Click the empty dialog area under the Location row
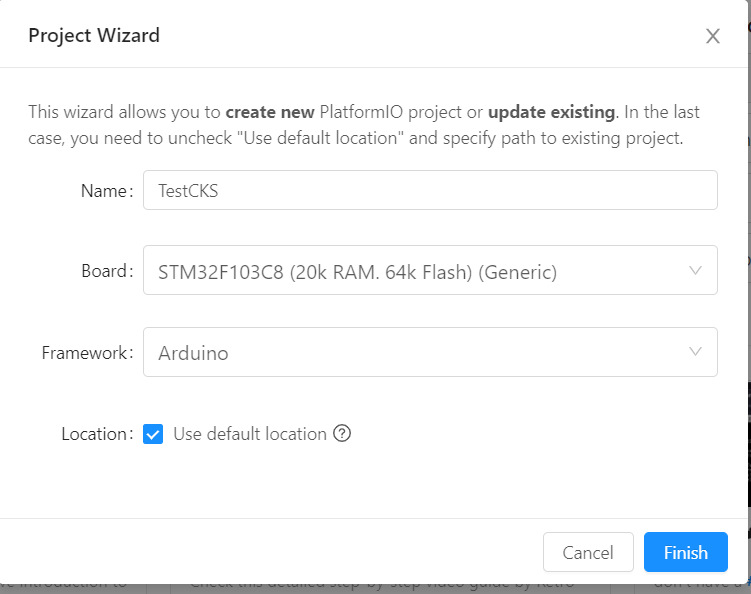This screenshot has height=594, width=751. [374, 481]
